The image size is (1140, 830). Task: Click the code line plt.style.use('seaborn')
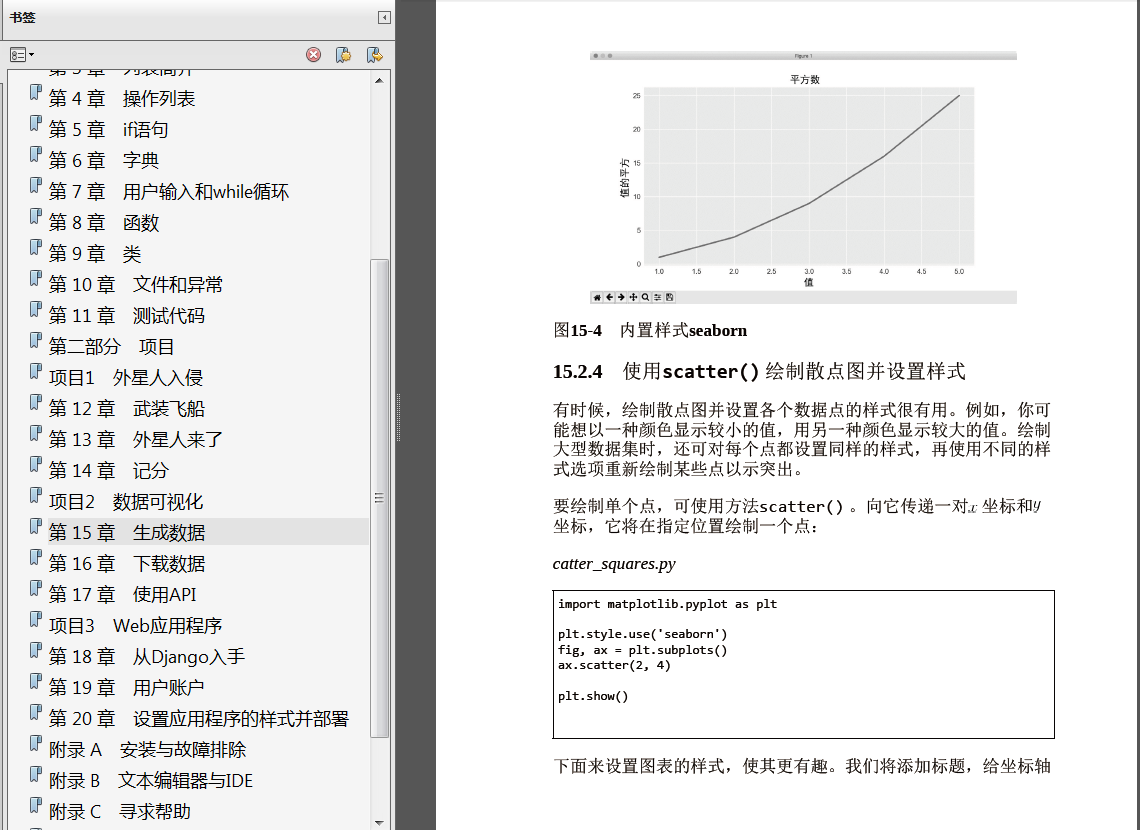[642, 634]
